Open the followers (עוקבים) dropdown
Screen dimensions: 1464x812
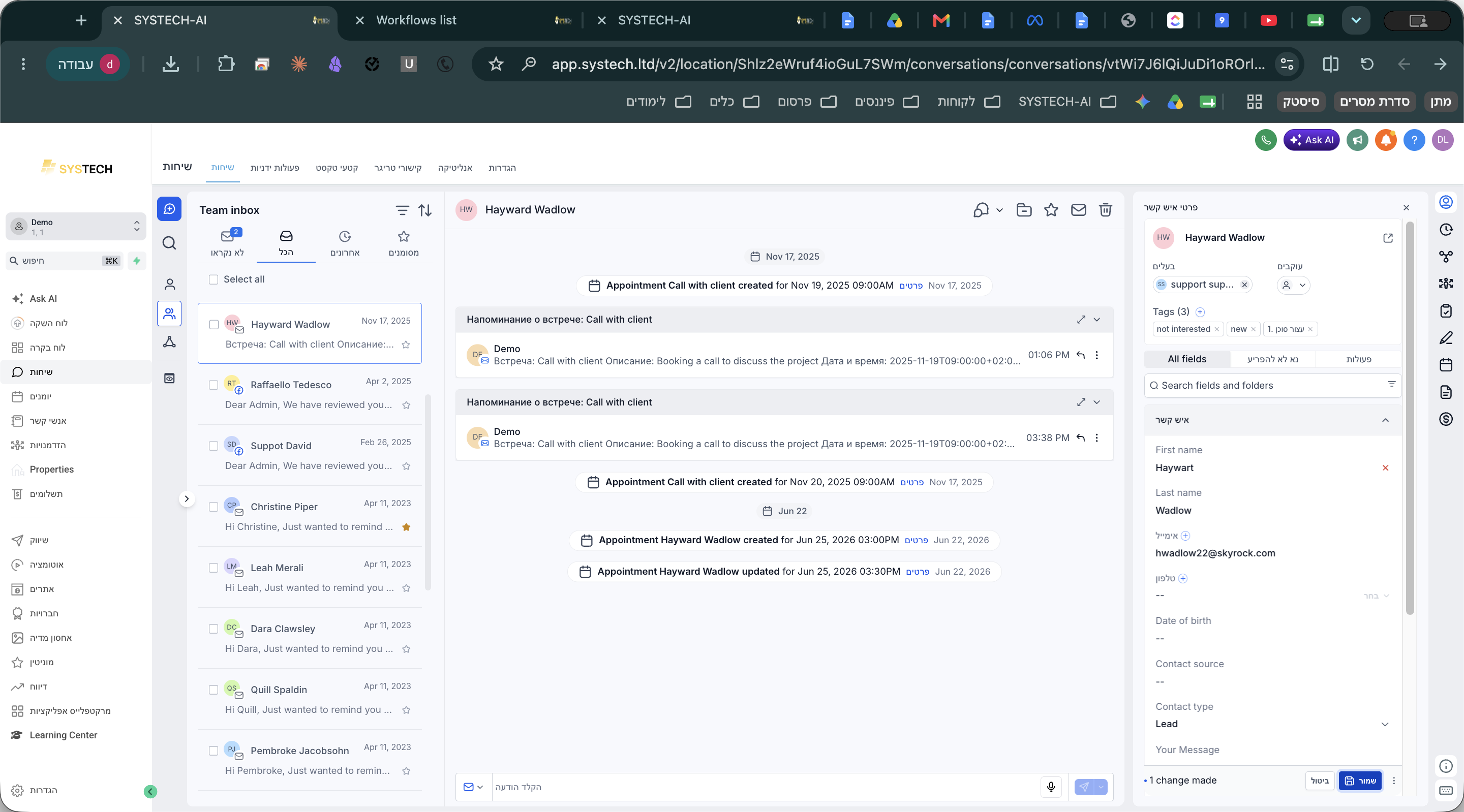tap(1293, 285)
